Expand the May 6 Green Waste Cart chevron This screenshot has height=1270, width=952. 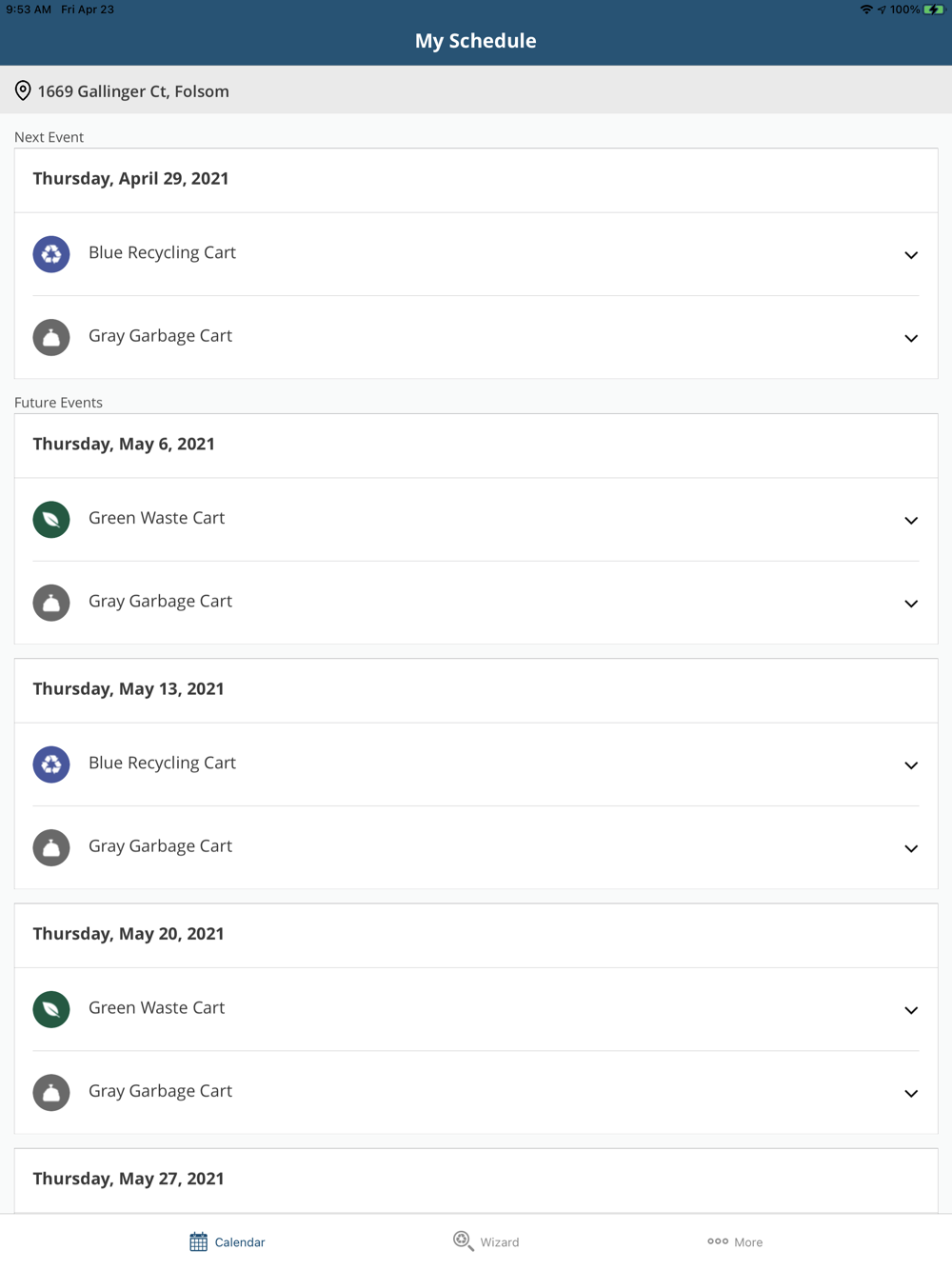911,521
